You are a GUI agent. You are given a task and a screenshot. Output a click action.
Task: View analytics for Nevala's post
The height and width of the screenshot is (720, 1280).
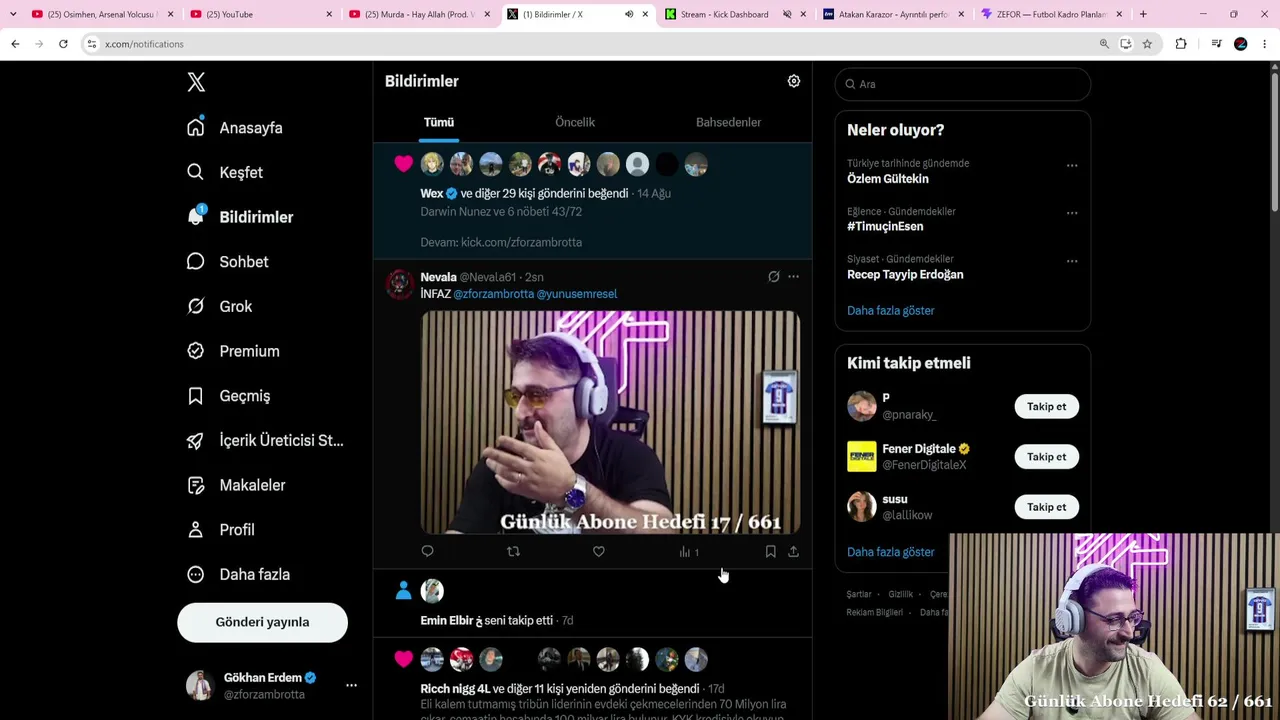688,552
